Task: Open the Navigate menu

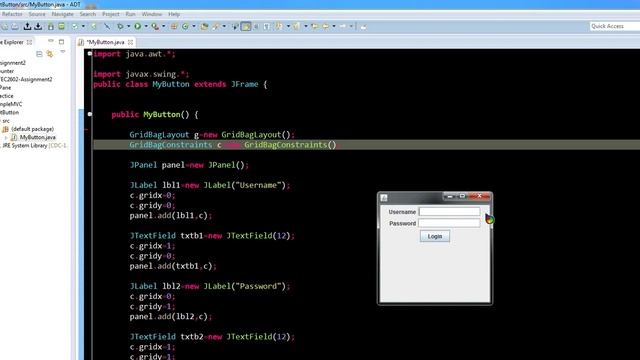Action: click(62, 14)
